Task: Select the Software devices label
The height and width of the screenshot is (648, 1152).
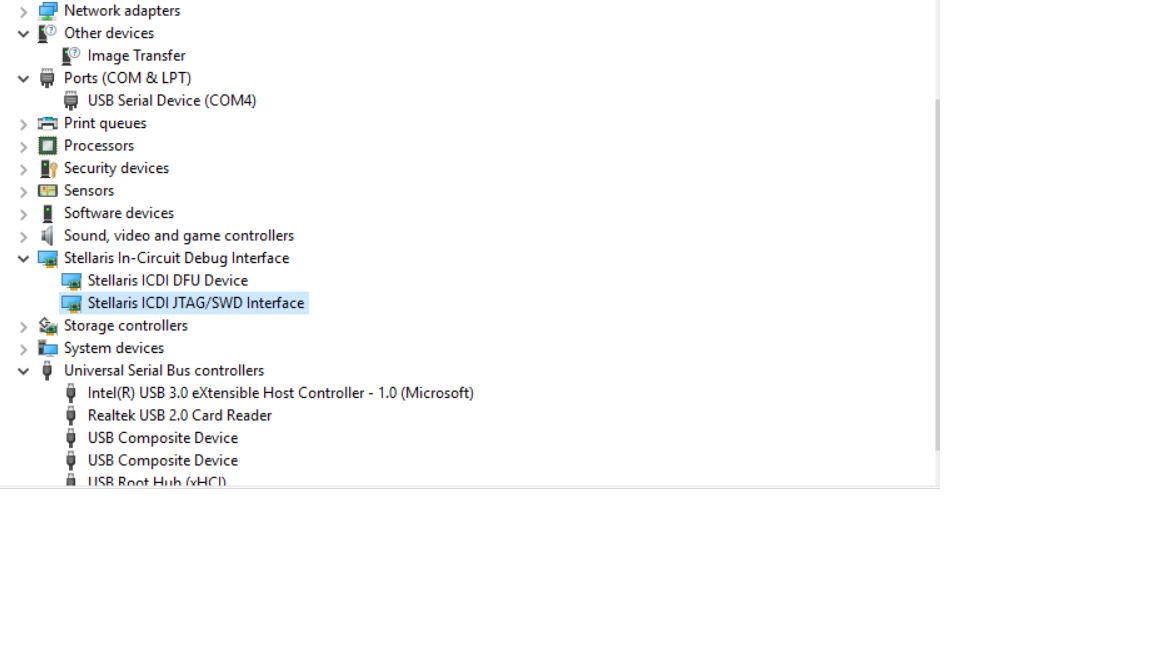Action: click(x=118, y=213)
